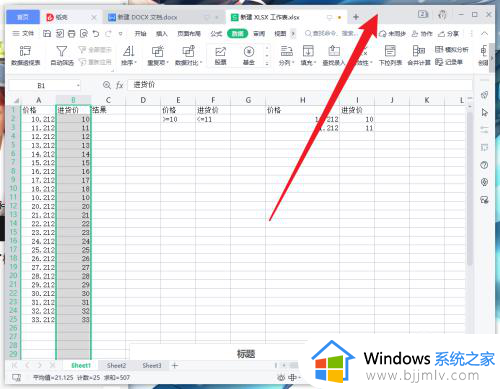Insert a pivot table (数据透视表)
This screenshot has width=500, height=389.
point(26,55)
